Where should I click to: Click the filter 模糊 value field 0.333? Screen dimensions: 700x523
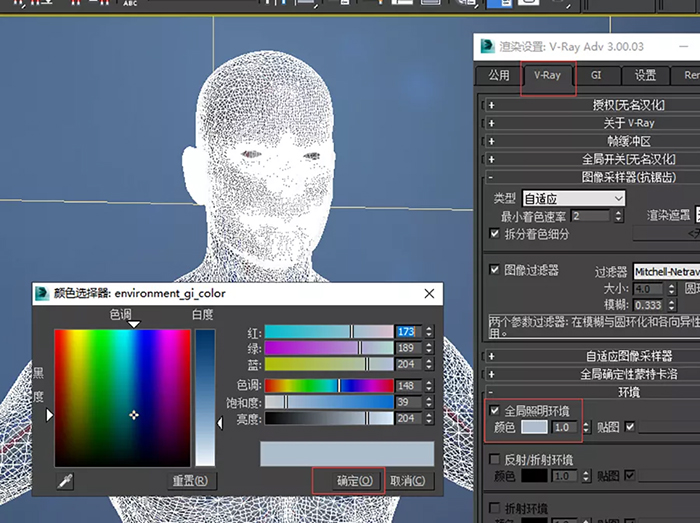coord(648,305)
